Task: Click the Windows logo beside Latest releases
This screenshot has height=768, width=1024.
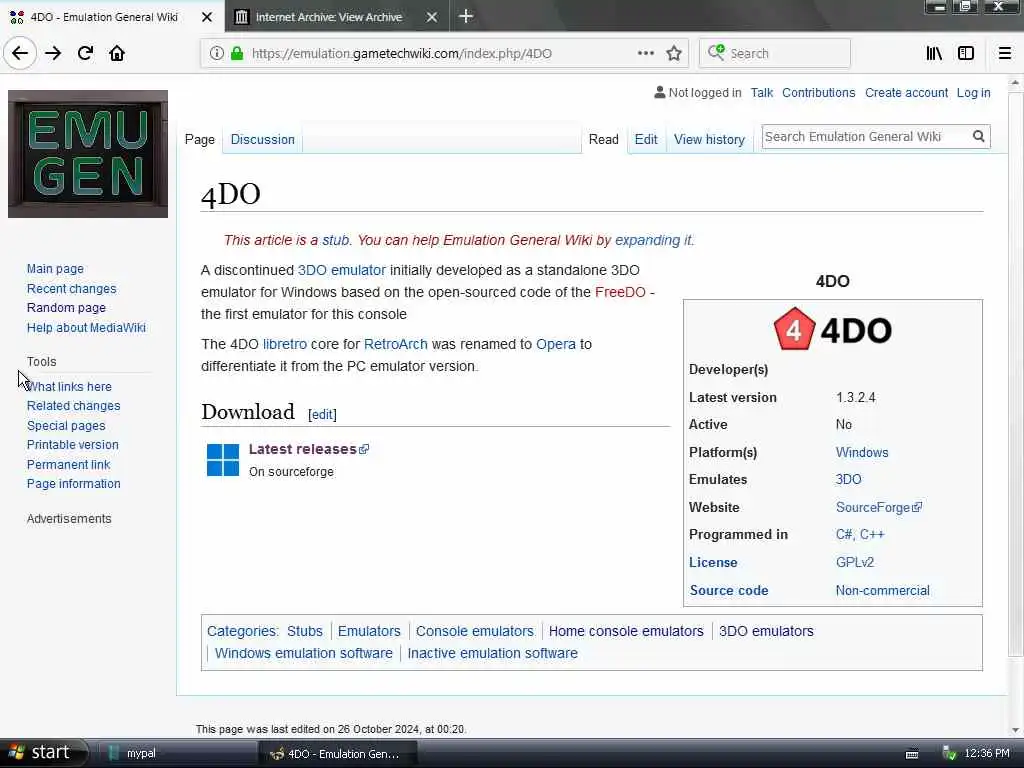Action: tap(223, 460)
